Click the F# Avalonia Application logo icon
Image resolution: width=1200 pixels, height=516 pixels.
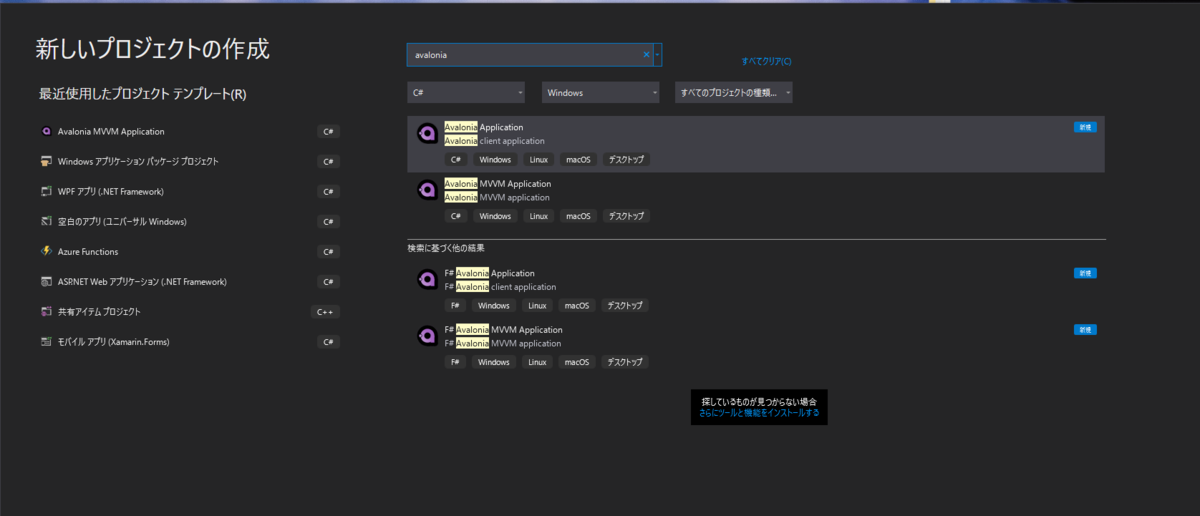click(426, 279)
